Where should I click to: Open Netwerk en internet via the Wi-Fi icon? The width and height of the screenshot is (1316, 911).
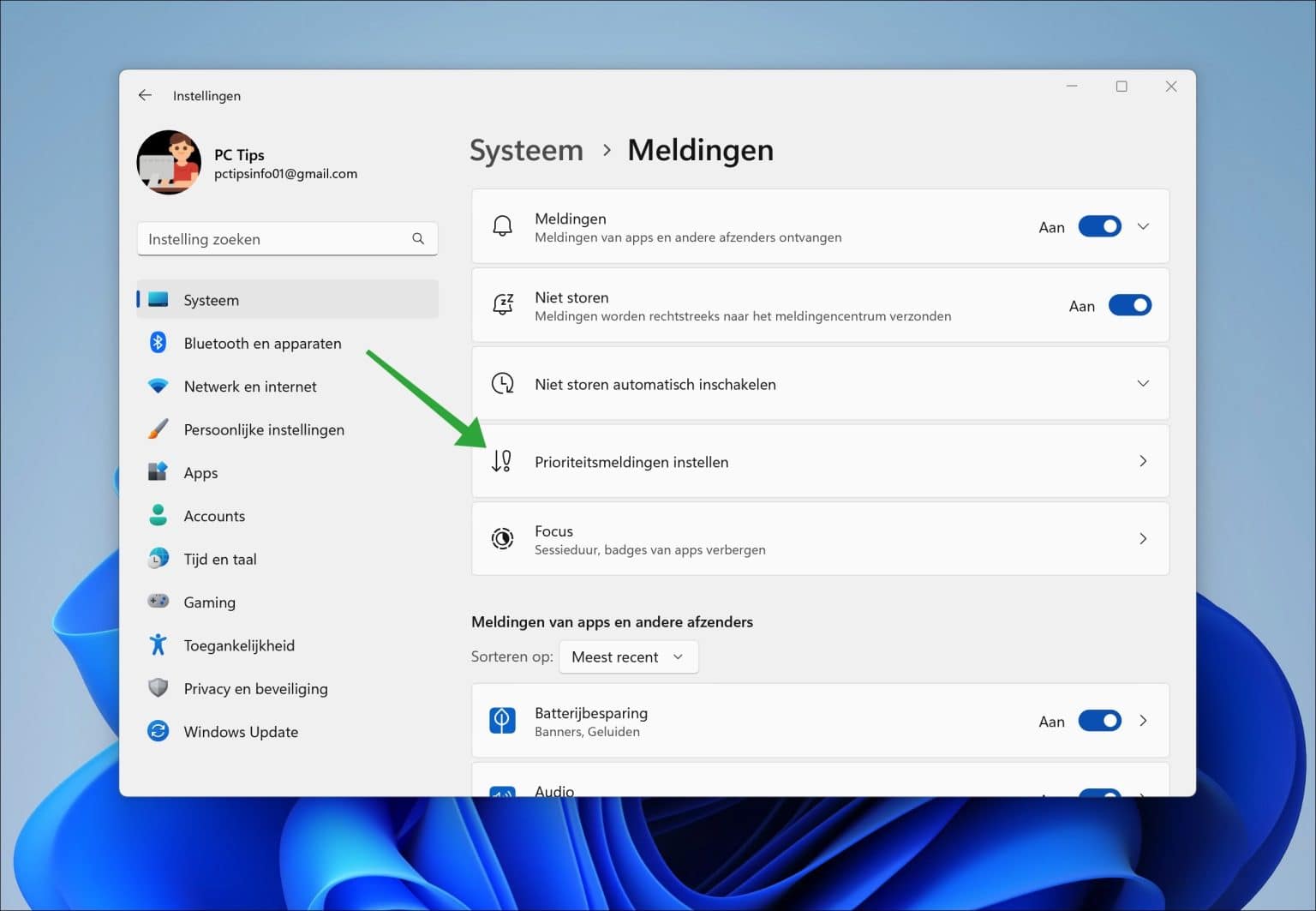(159, 386)
